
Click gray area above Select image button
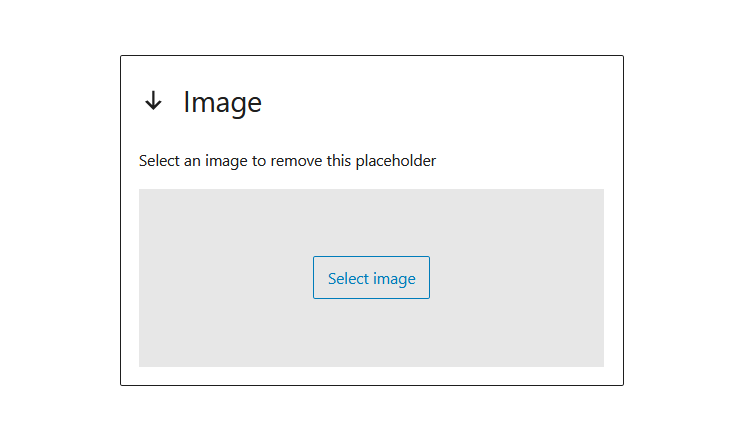[x=371, y=223]
